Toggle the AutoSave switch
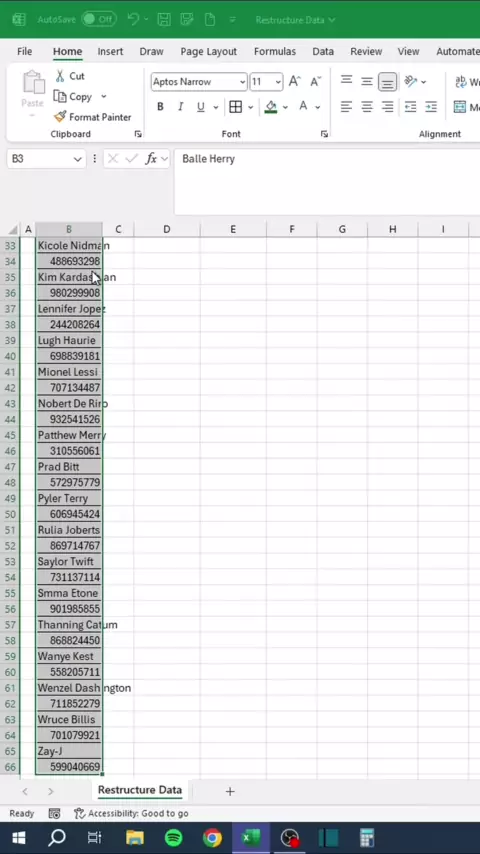 pyautogui.click(x=99, y=20)
